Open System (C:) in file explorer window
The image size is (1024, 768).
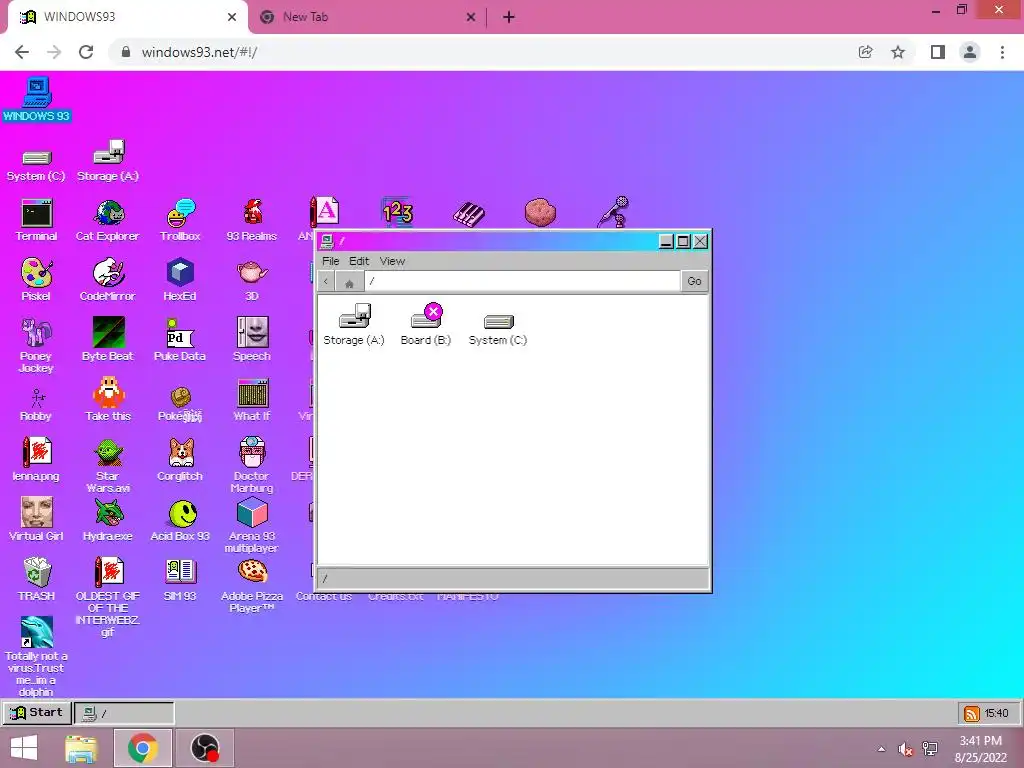coord(498,330)
